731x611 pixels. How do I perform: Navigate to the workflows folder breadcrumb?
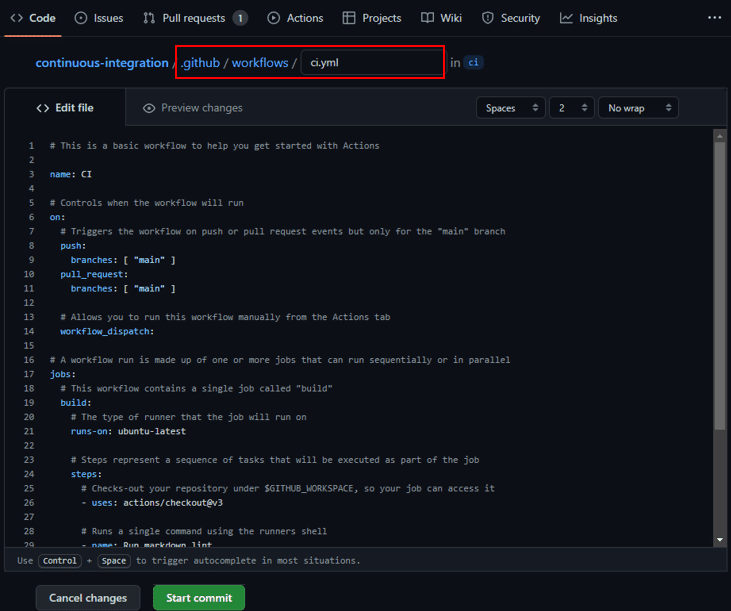260,62
